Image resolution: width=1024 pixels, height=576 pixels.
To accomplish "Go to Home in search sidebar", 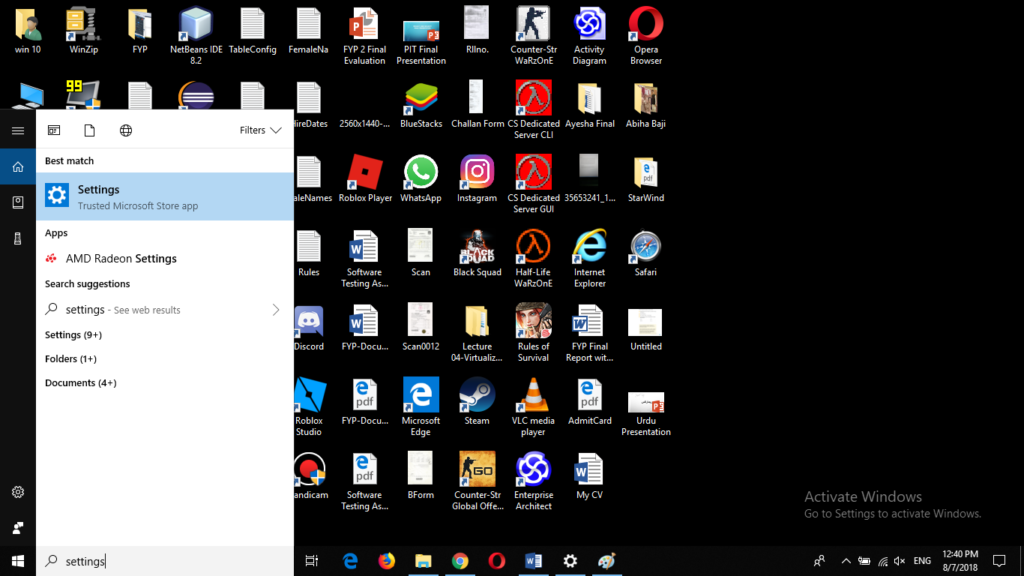I will click(18, 167).
